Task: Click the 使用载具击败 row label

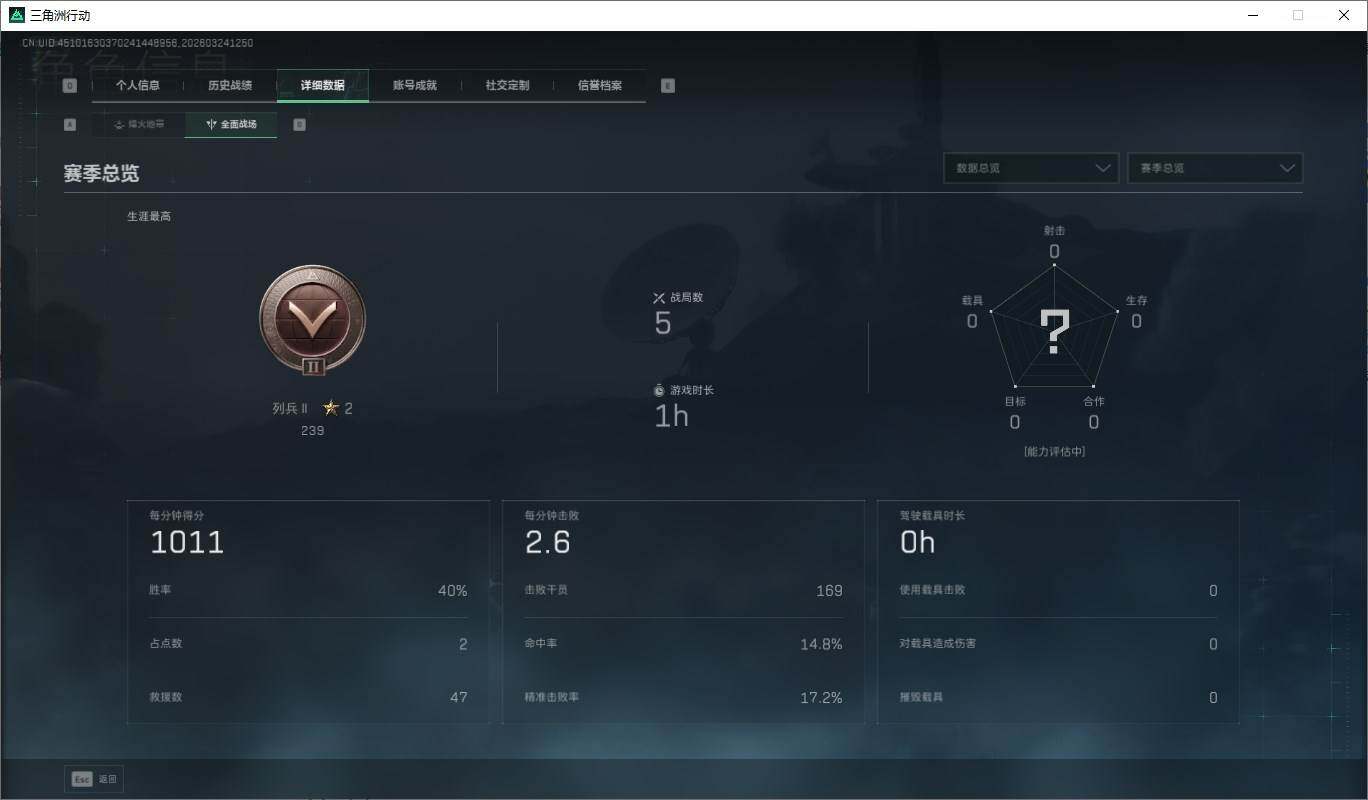Action: (933, 591)
